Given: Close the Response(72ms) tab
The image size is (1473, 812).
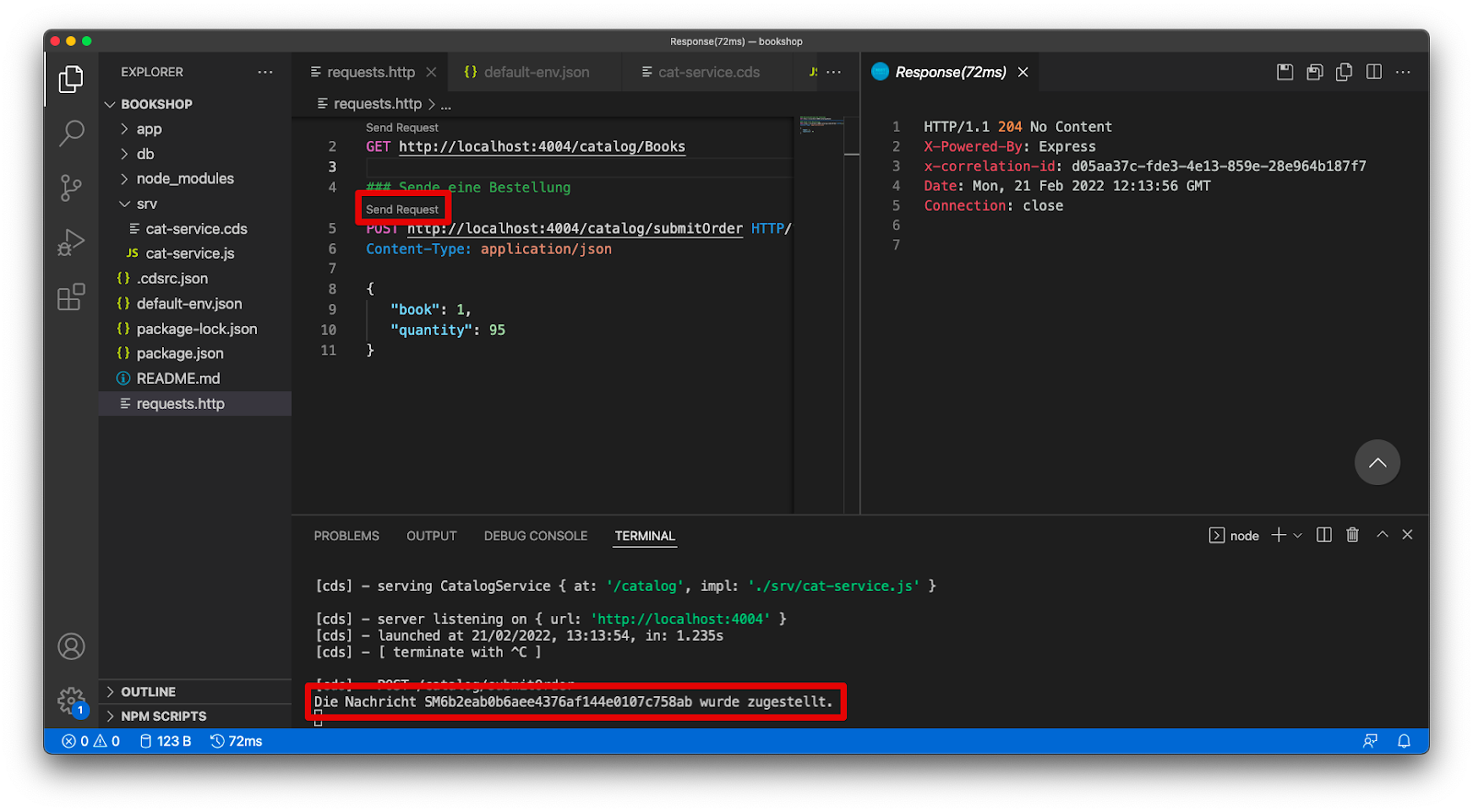Looking at the screenshot, I should [1023, 72].
